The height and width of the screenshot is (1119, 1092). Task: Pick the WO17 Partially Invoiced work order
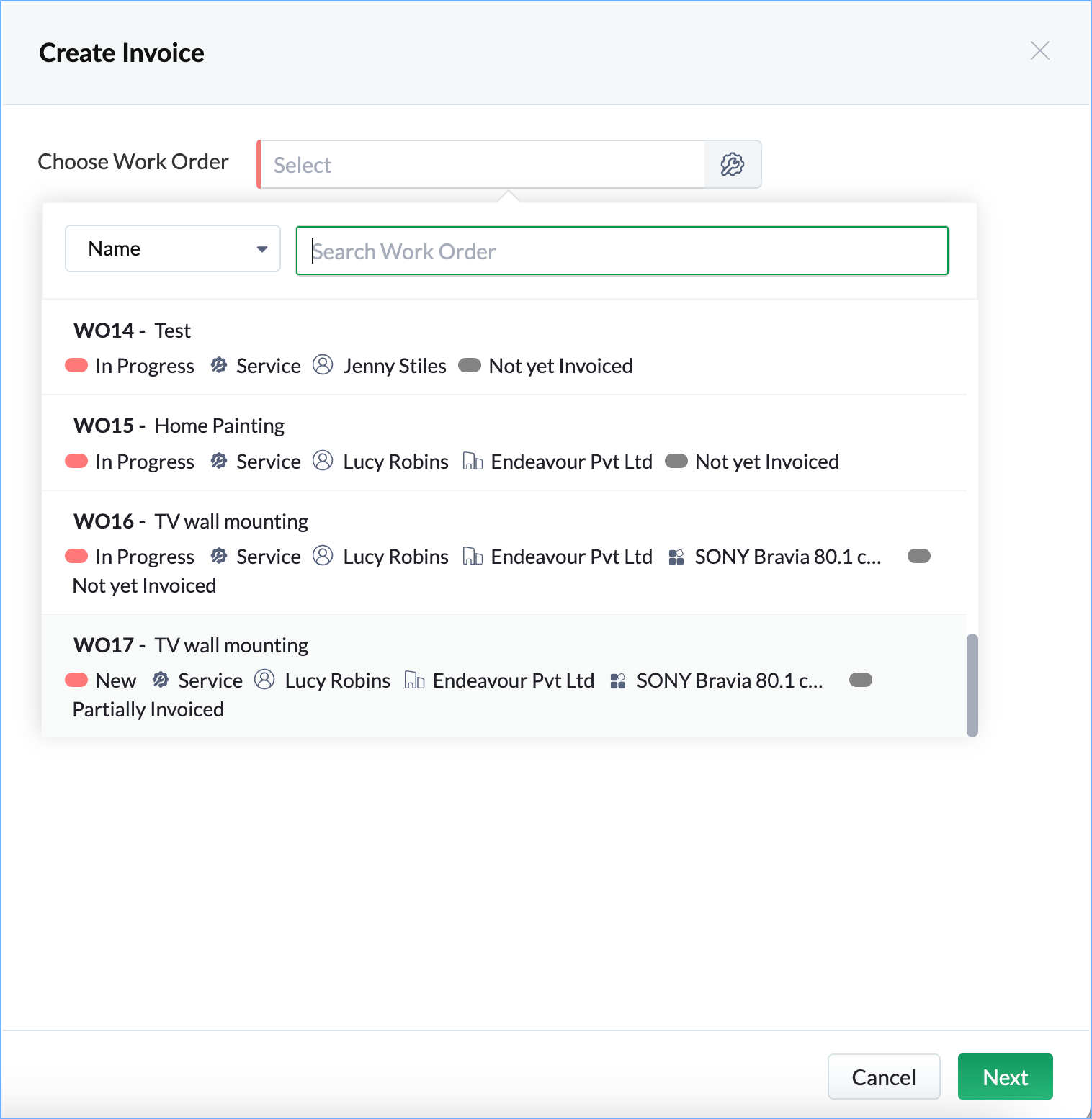(504, 676)
